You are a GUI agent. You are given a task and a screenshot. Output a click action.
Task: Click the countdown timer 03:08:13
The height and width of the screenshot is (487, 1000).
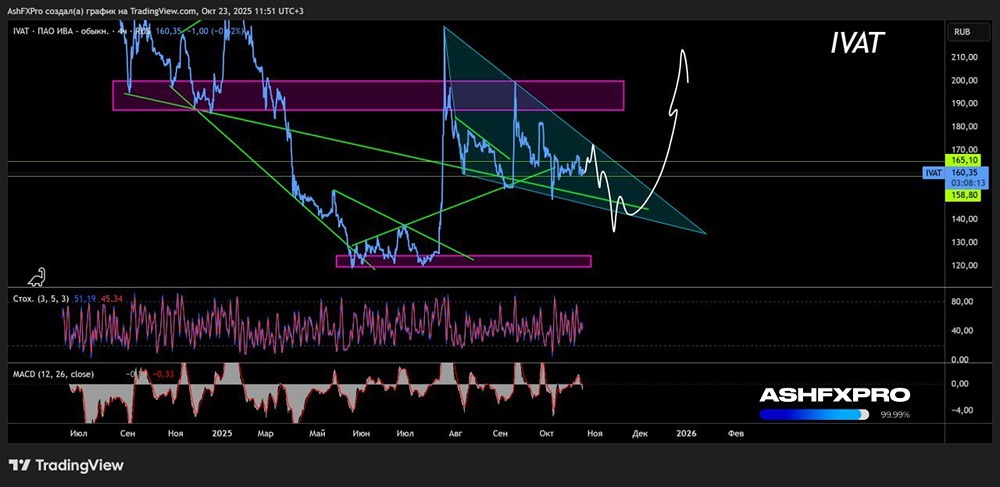pyautogui.click(x=966, y=181)
